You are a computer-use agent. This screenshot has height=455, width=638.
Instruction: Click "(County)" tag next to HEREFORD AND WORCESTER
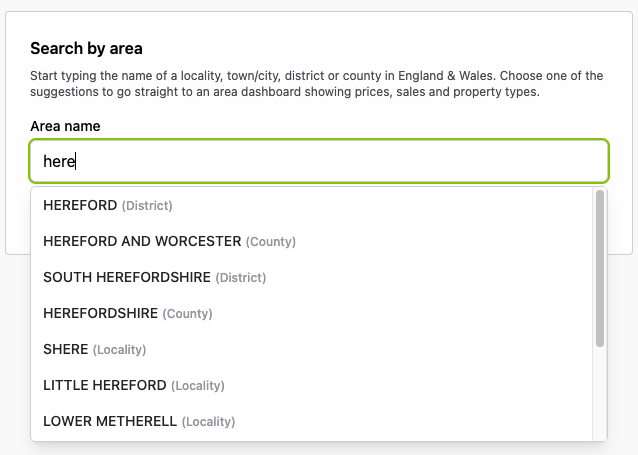[271, 242]
